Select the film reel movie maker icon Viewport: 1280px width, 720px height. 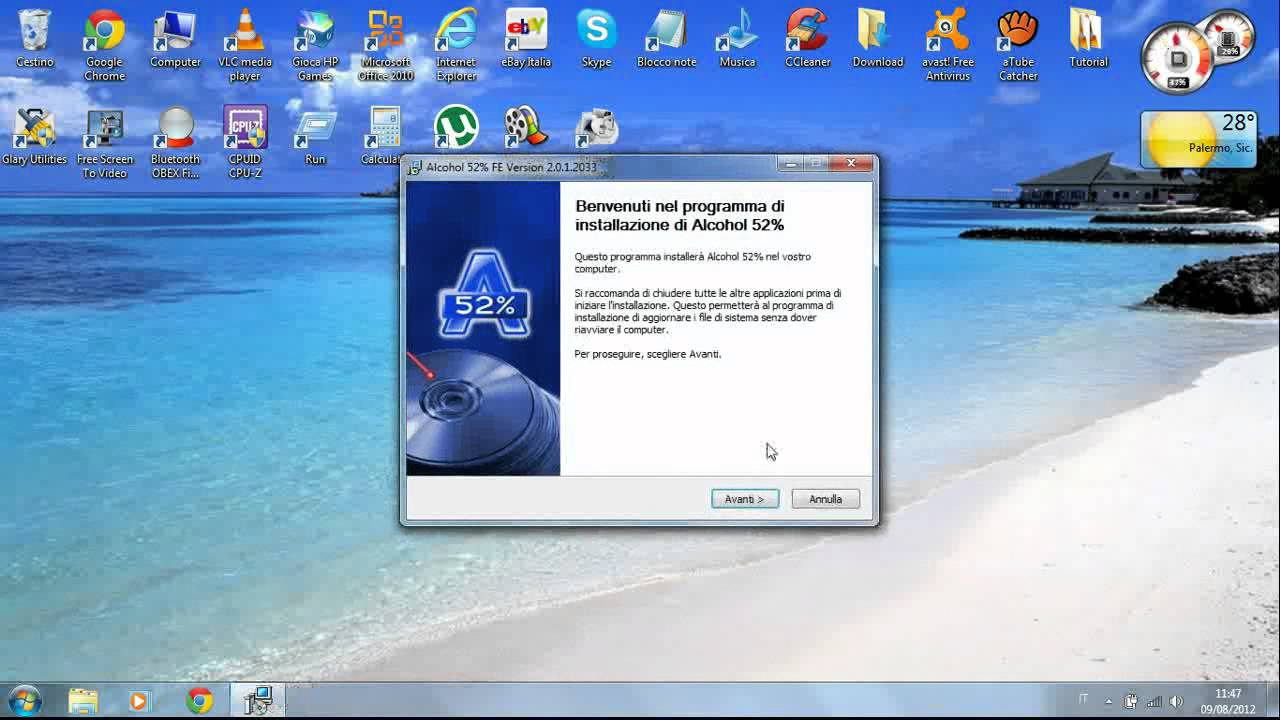pos(526,127)
